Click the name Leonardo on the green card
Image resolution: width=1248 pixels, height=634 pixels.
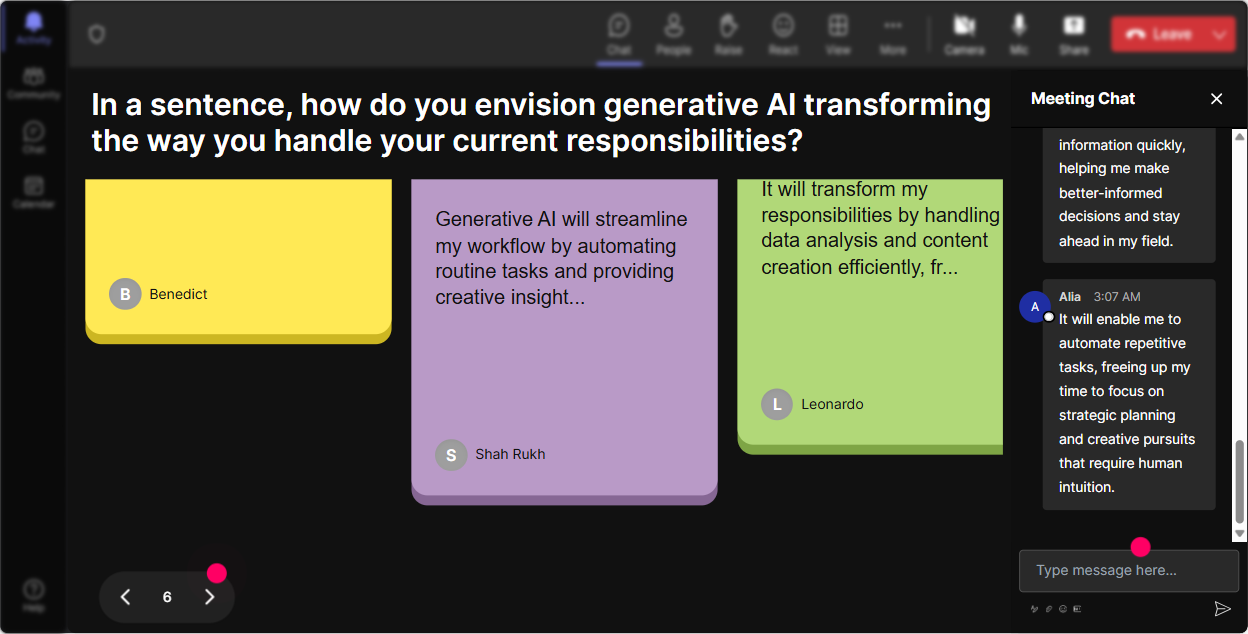click(x=832, y=404)
